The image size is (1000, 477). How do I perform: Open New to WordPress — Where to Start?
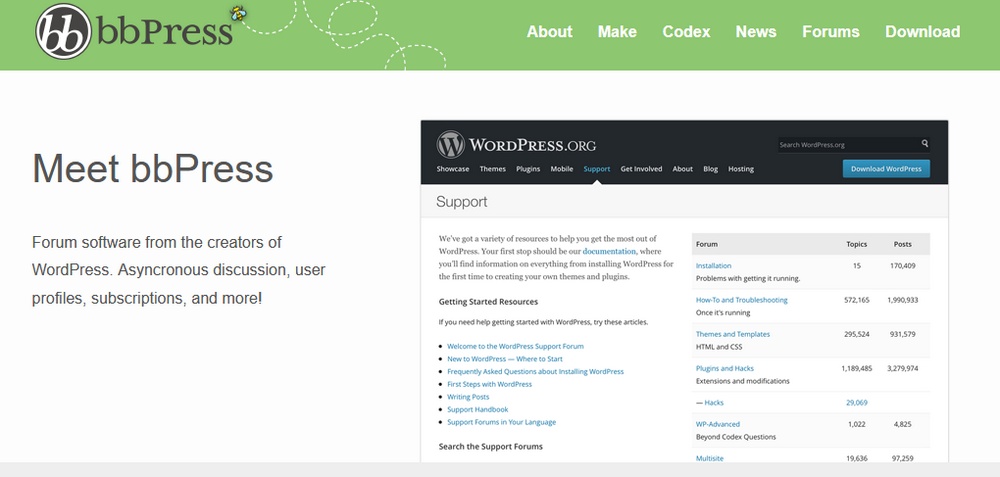tap(504, 359)
